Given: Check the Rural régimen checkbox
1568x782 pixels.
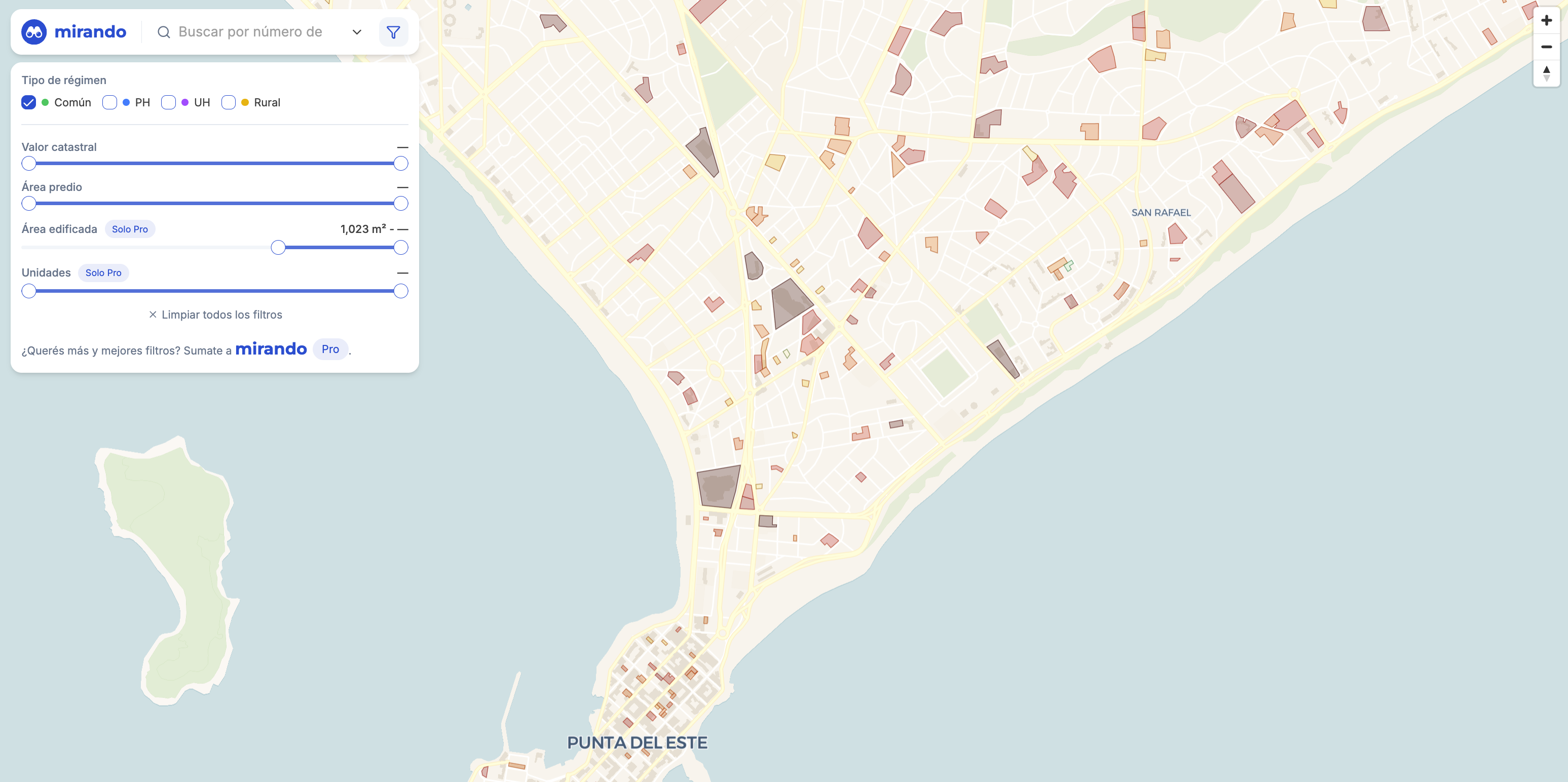Looking at the screenshot, I should point(228,102).
